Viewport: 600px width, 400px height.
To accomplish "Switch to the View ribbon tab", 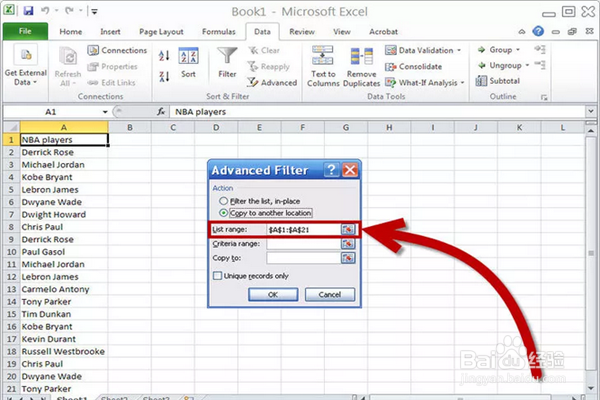I will pos(342,32).
